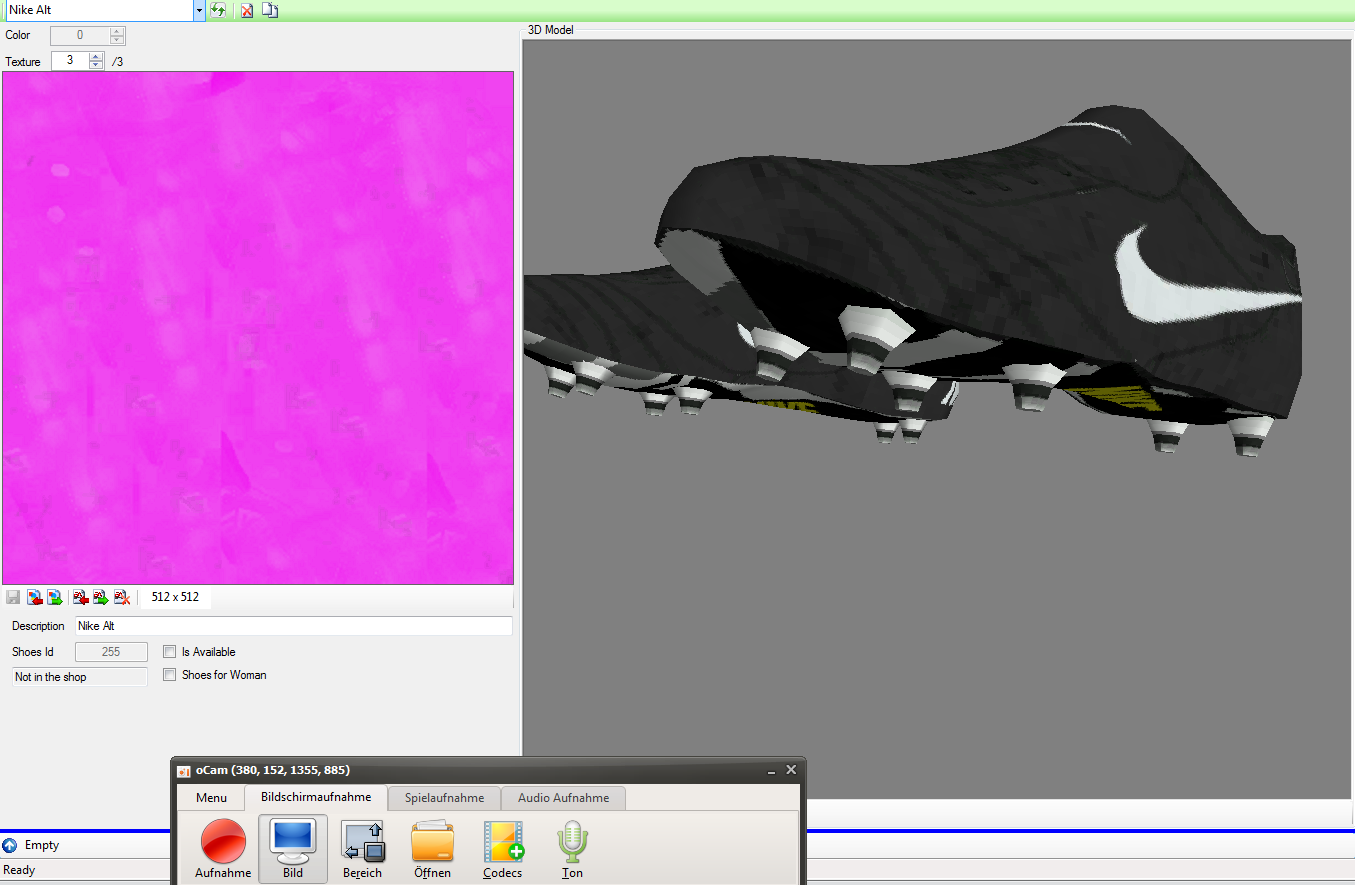
Task: Close the oCam window
Action: click(x=791, y=770)
